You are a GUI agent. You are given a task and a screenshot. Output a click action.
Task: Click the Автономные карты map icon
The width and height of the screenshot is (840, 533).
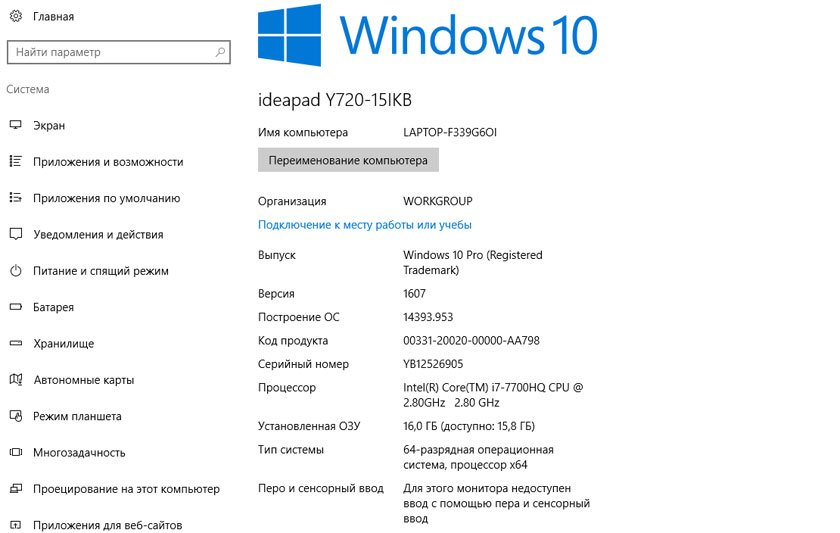coord(16,380)
